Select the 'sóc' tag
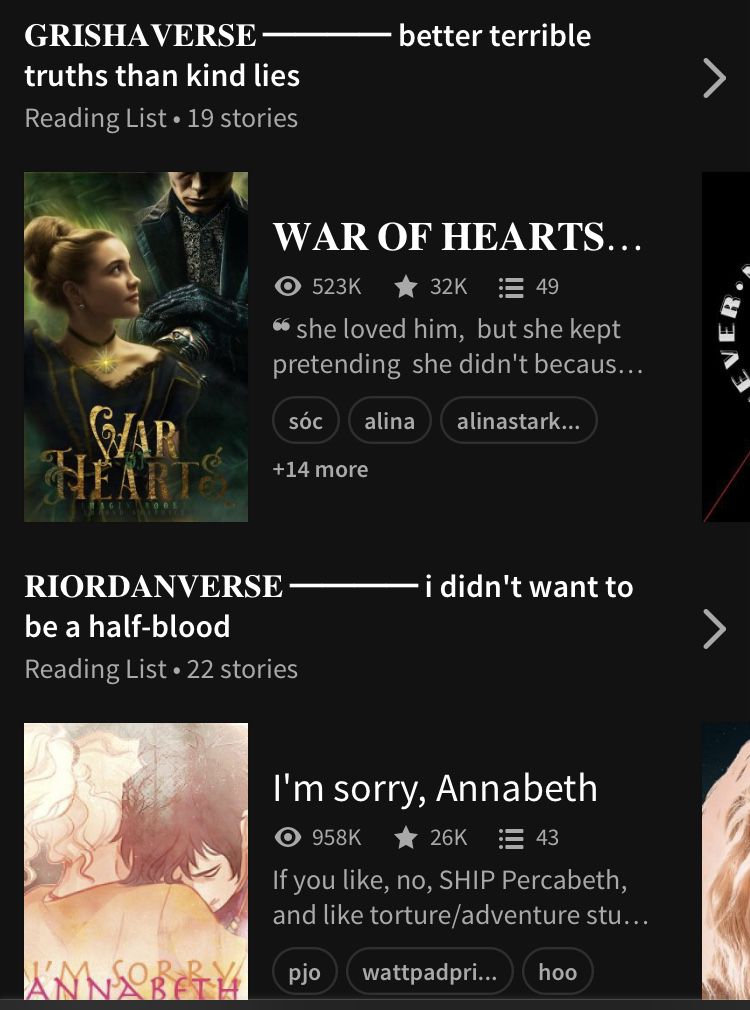 pos(305,421)
